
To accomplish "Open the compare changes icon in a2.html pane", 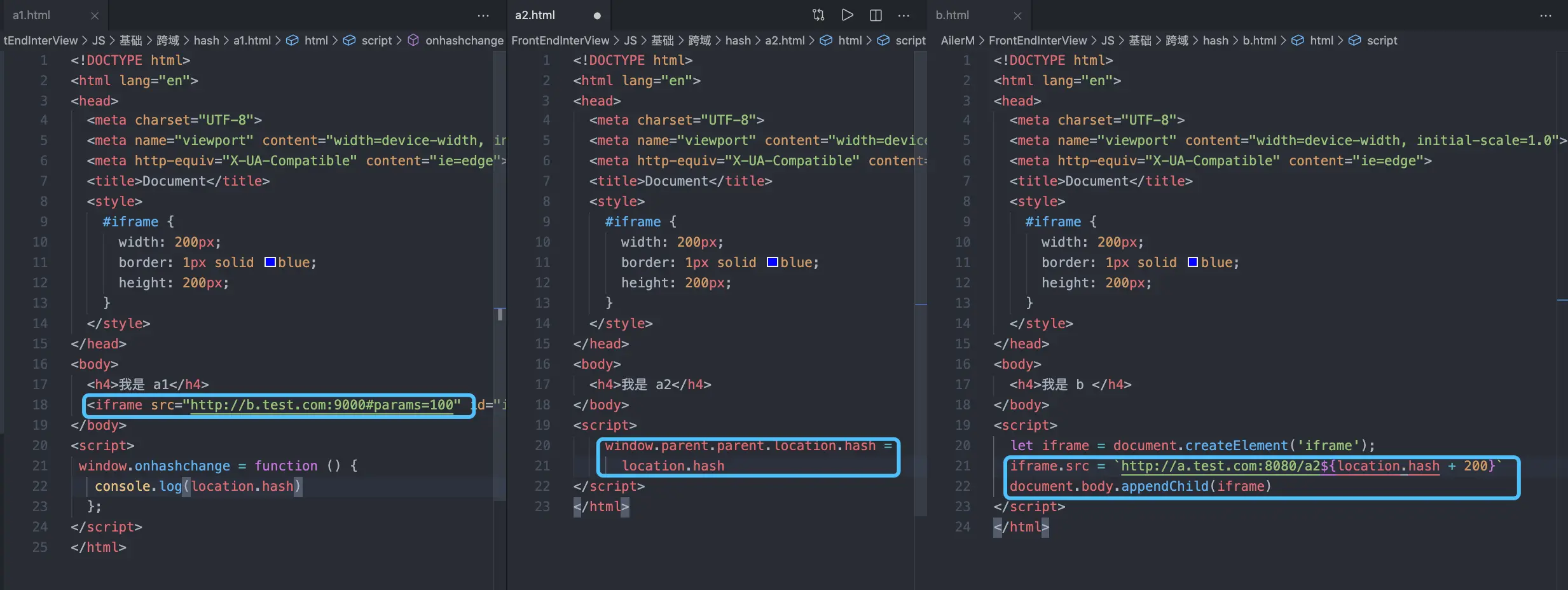I will [818, 15].
